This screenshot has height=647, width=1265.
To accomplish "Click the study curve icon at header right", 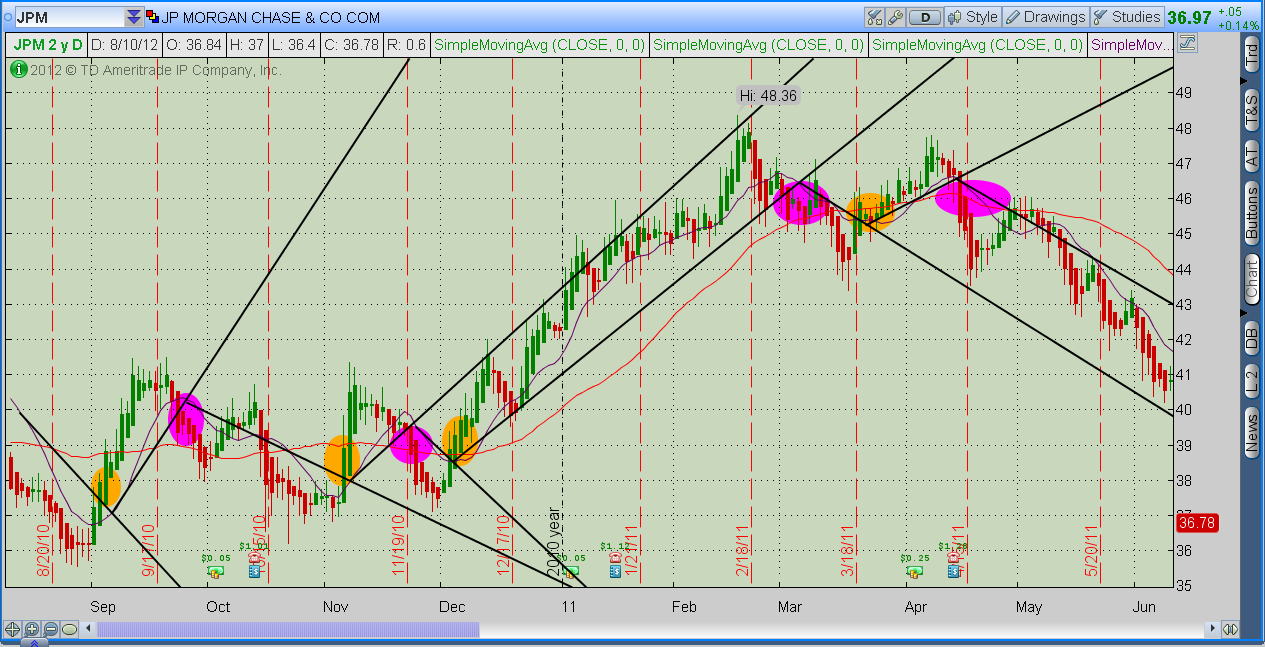I will 1187,43.
